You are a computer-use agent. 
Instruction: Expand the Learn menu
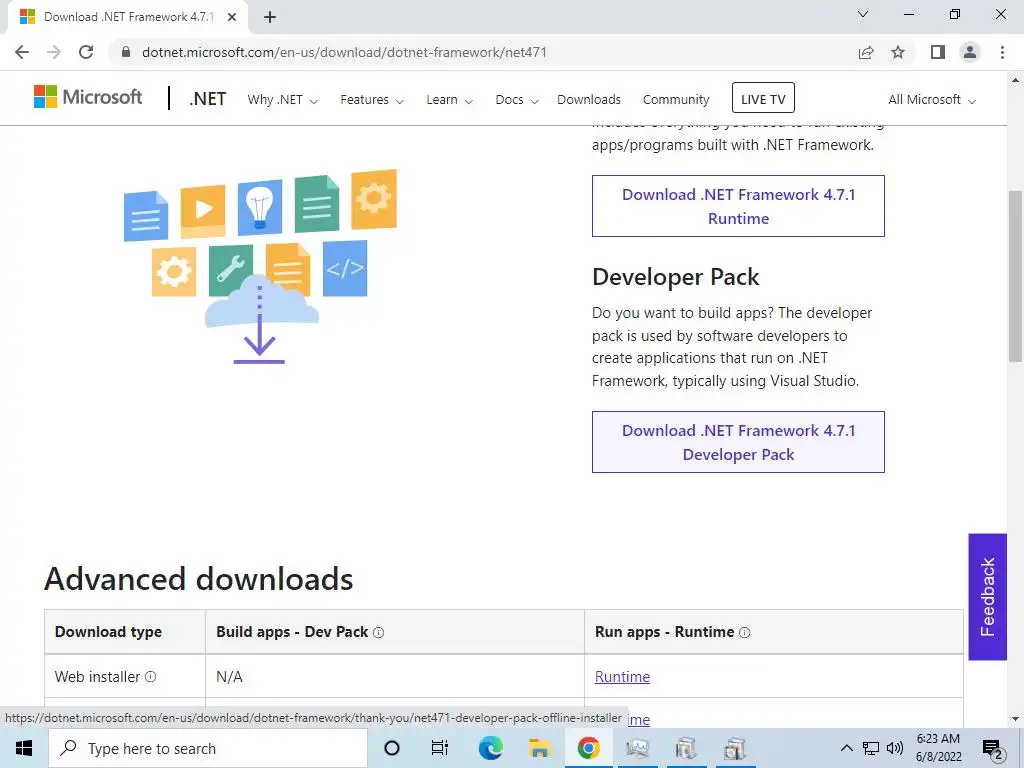[449, 100]
